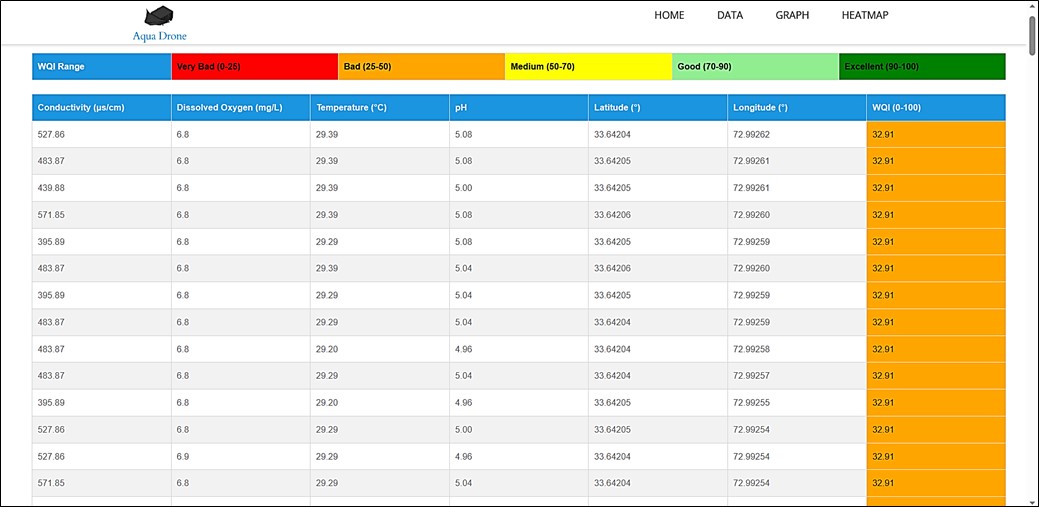Go to the GRAPH page
1039x507 pixels.
[793, 15]
